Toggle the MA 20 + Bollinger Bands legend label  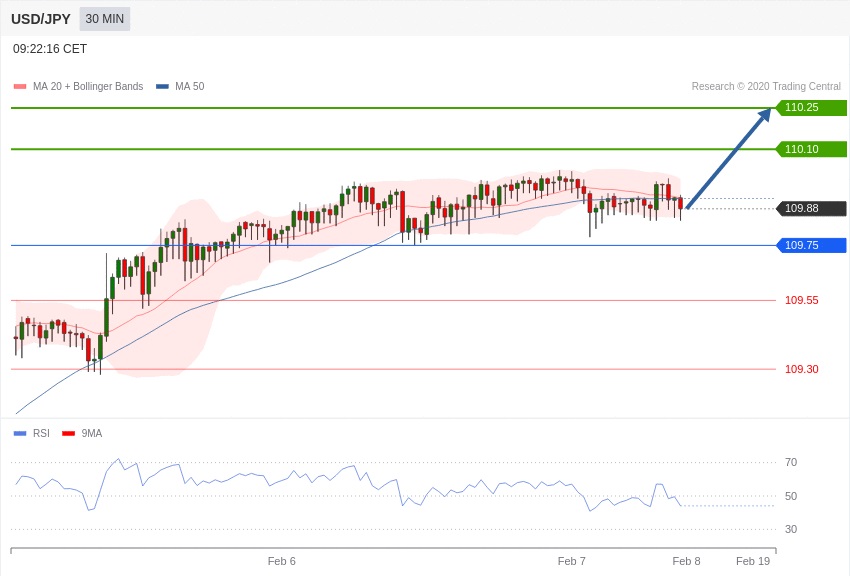point(88,87)
